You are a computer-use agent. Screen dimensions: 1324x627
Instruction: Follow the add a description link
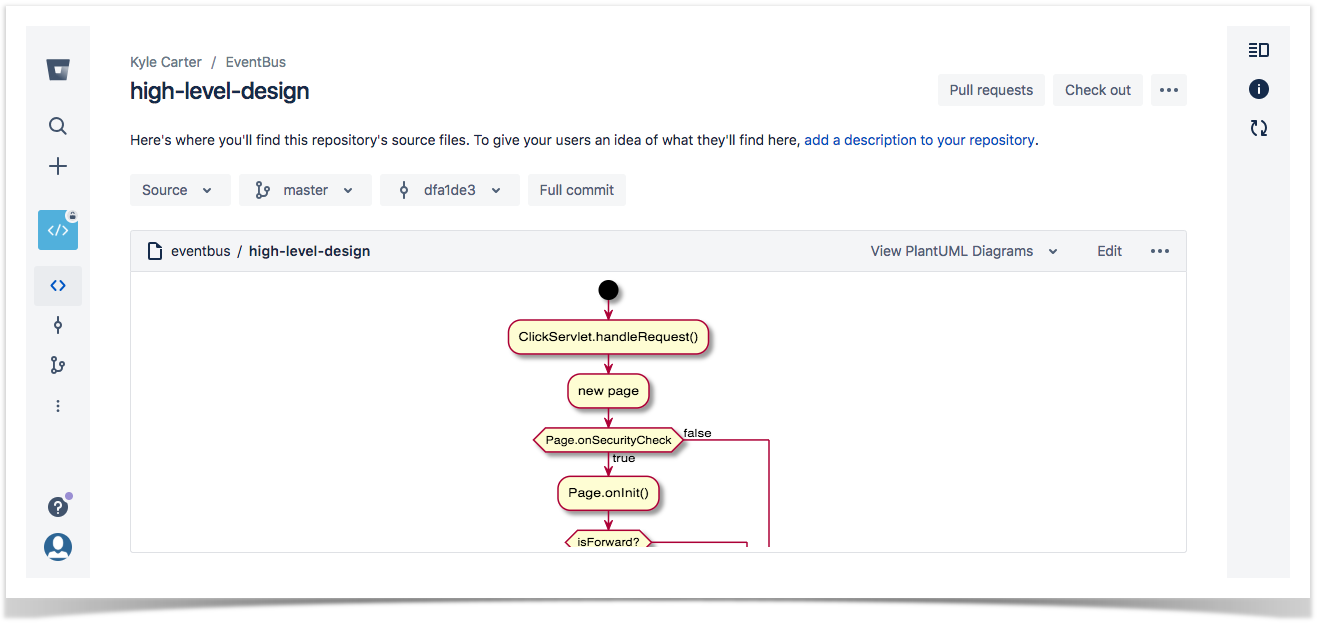(x=919, y=140)
